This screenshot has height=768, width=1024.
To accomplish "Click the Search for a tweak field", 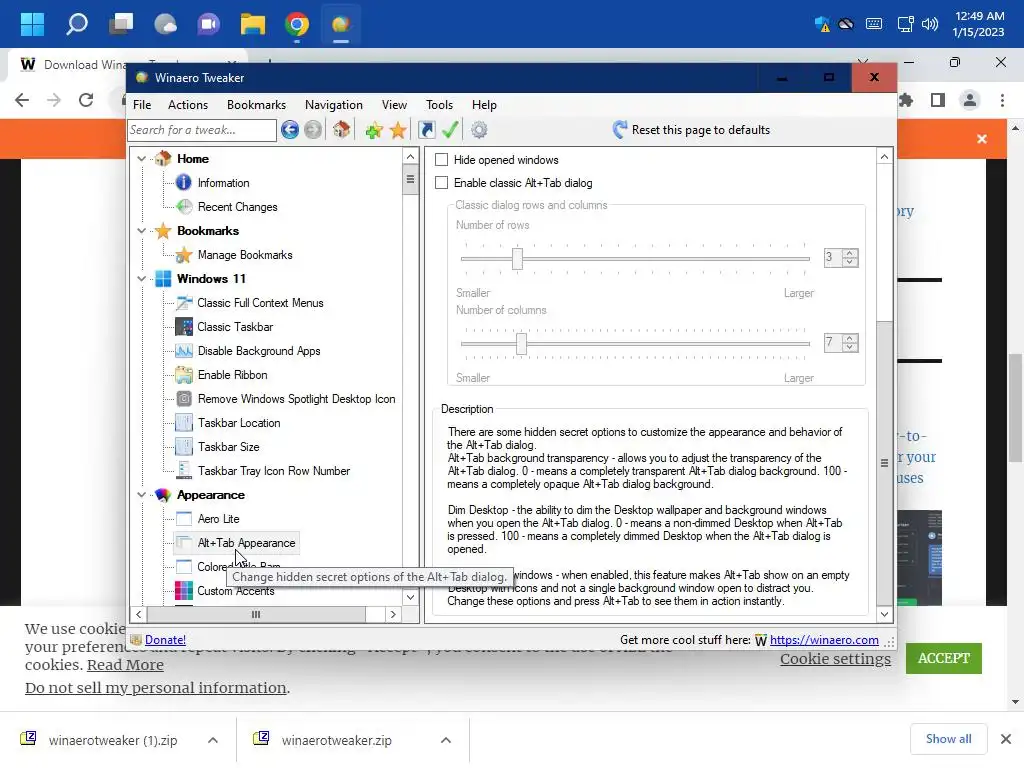I will 202,130.
